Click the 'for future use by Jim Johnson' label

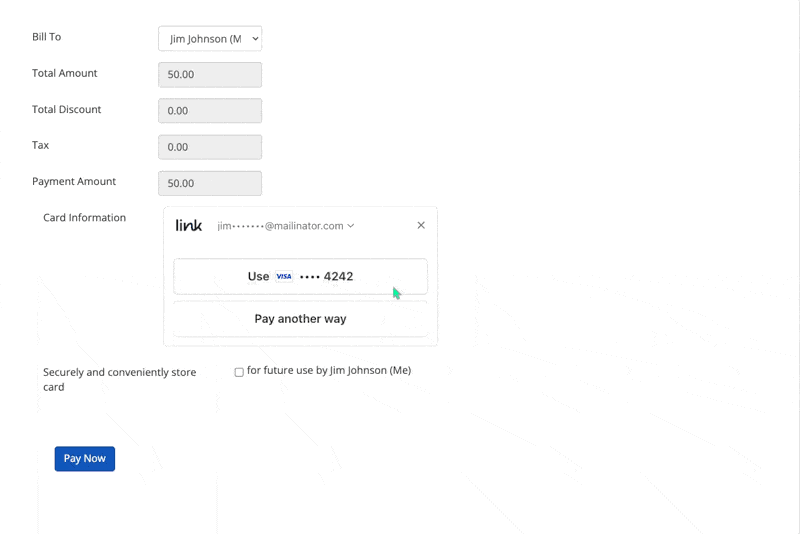(328, 371)
